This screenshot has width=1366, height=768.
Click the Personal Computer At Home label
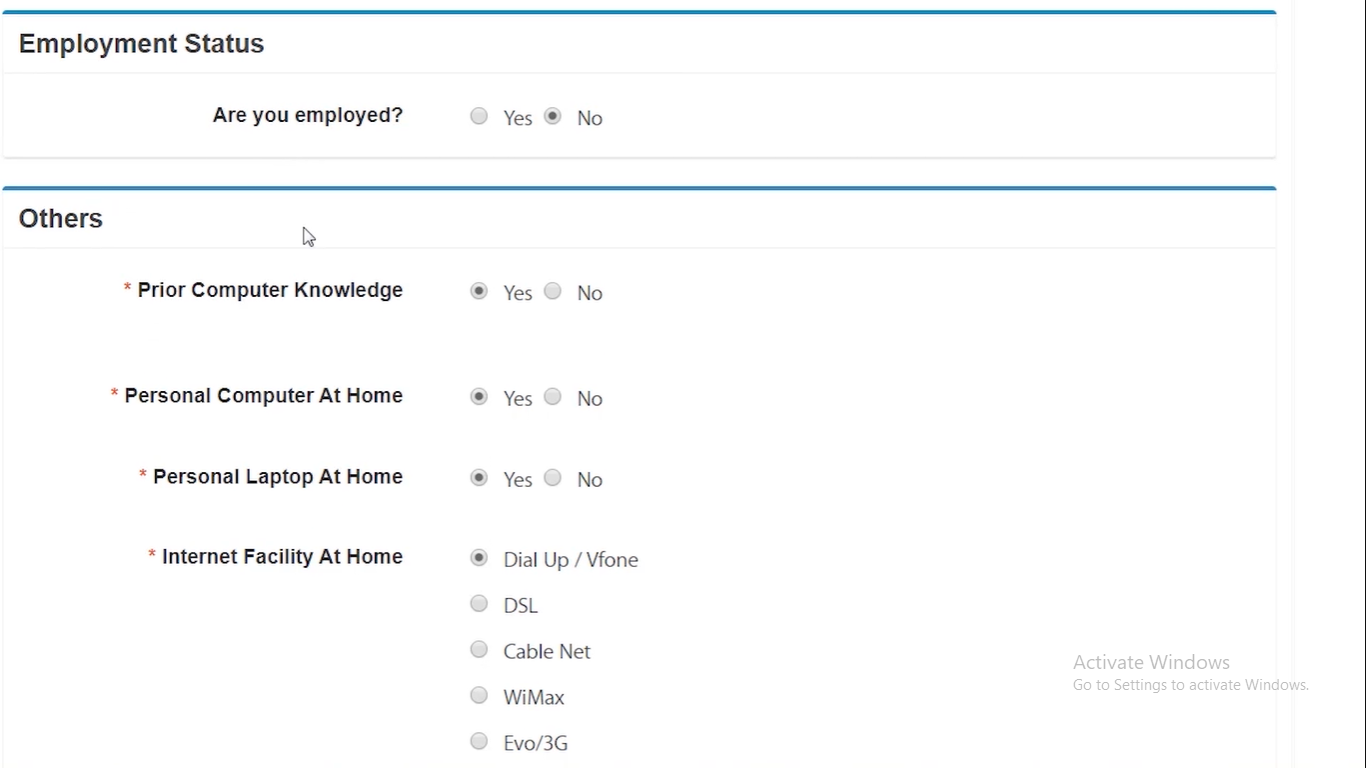[x=263, y=396]
